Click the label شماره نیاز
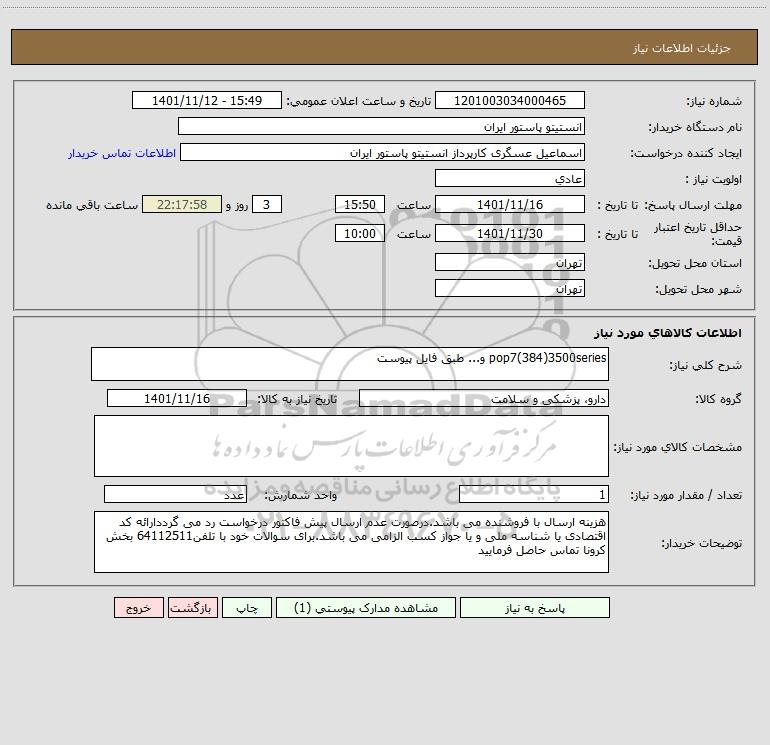770x745 pixels. (x=714, y=102)
